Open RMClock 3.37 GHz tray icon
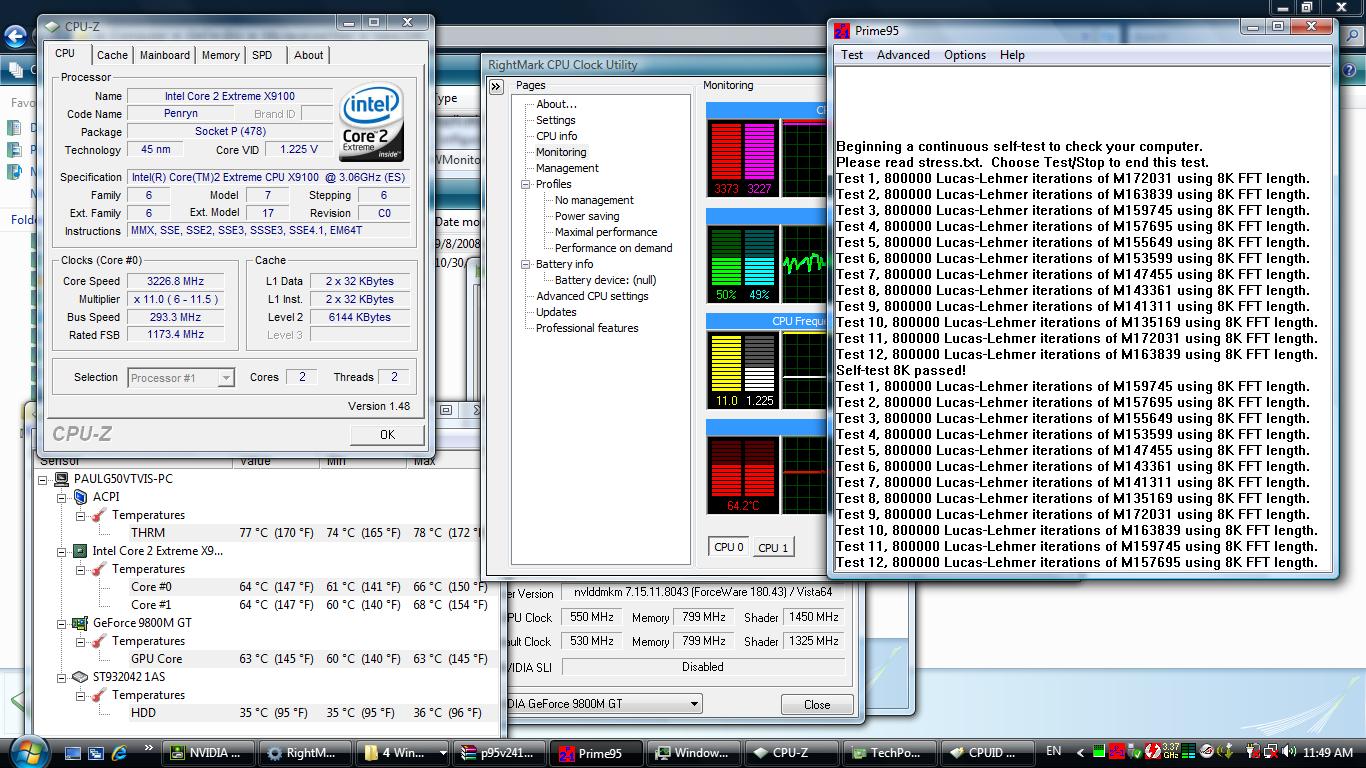 1170,751
